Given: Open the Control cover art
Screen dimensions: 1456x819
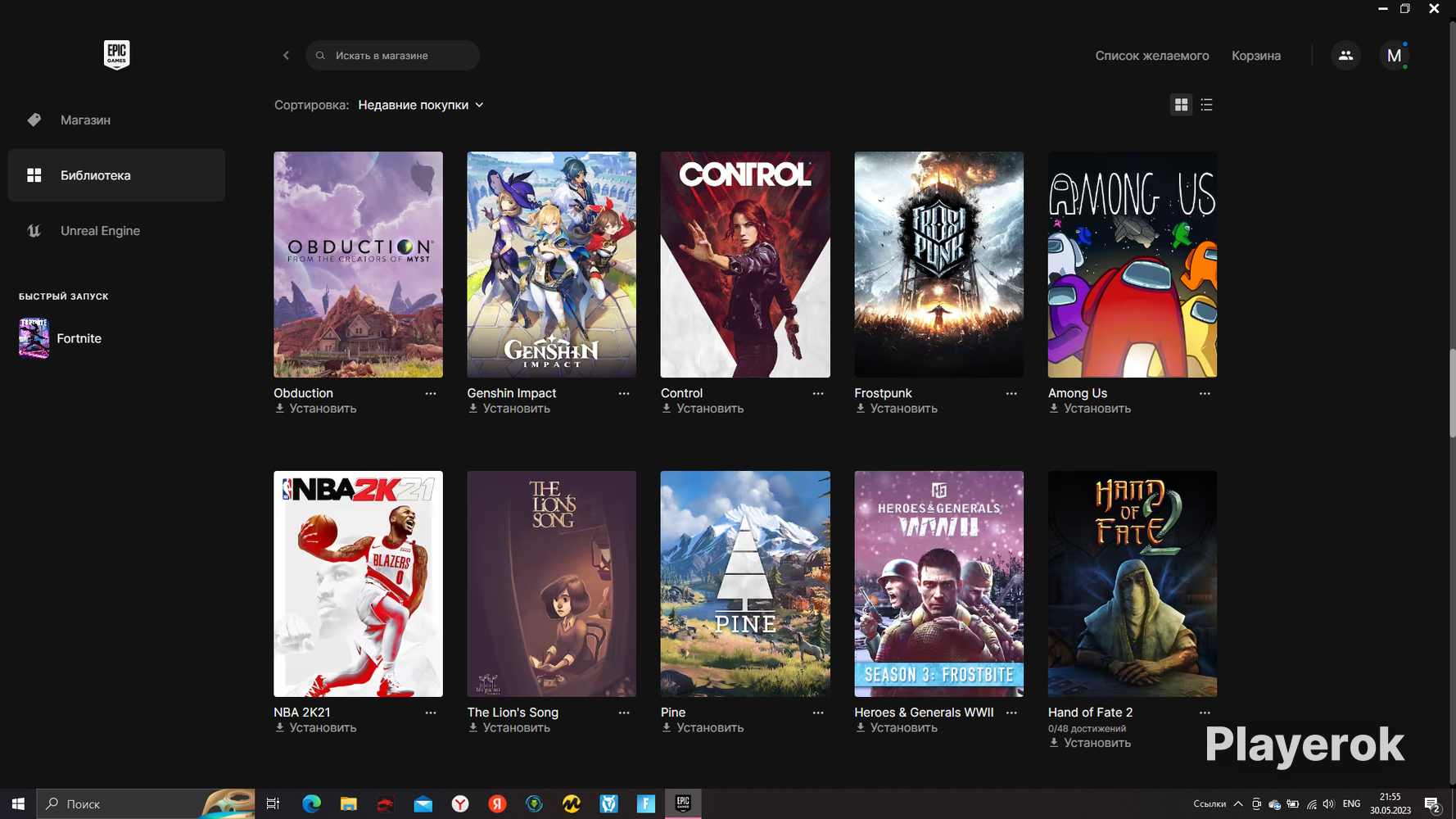Looking at the screenshot, I should 745,265.
